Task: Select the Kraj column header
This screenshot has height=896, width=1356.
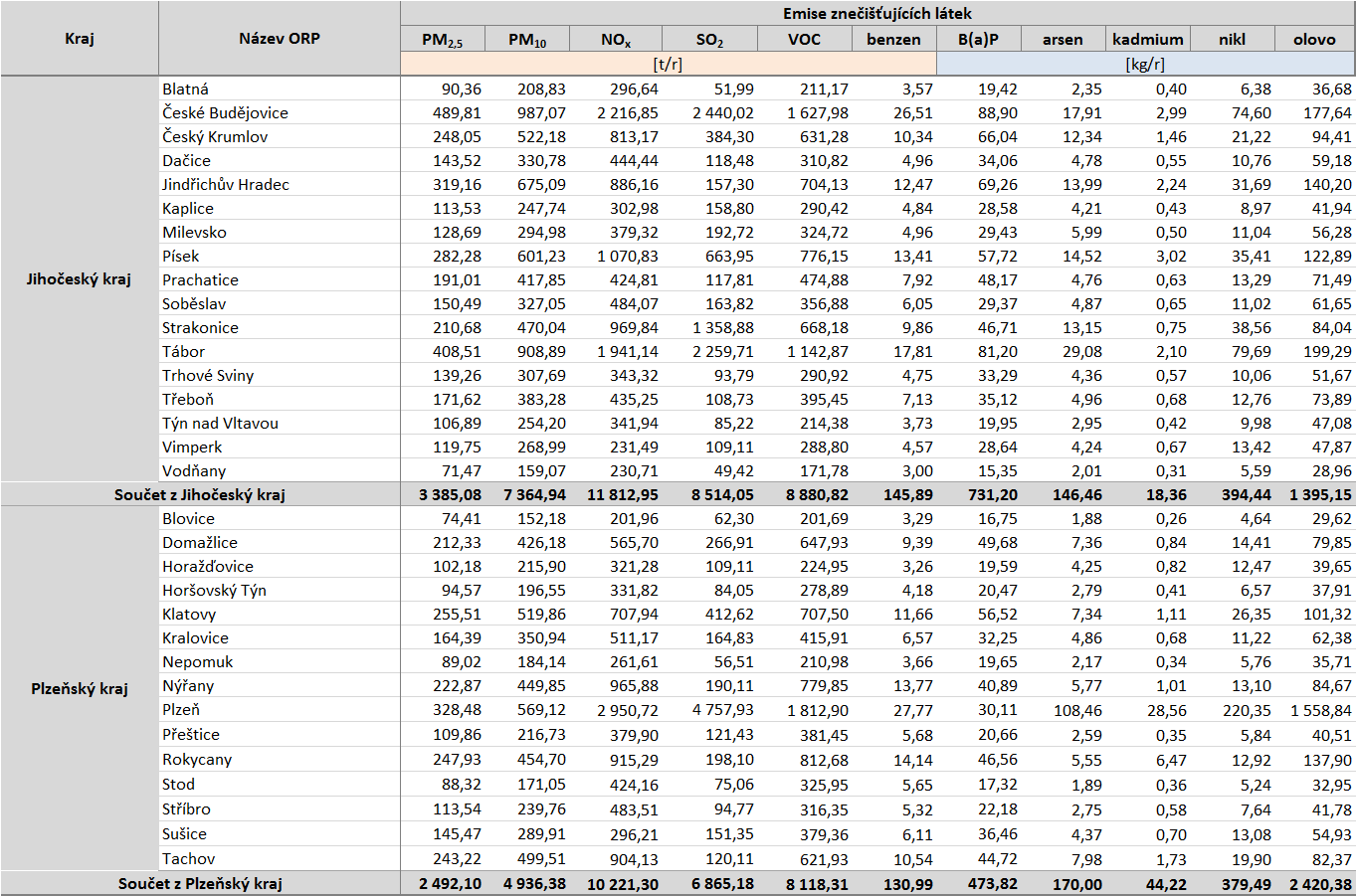Action: click(x=80, y=39)
